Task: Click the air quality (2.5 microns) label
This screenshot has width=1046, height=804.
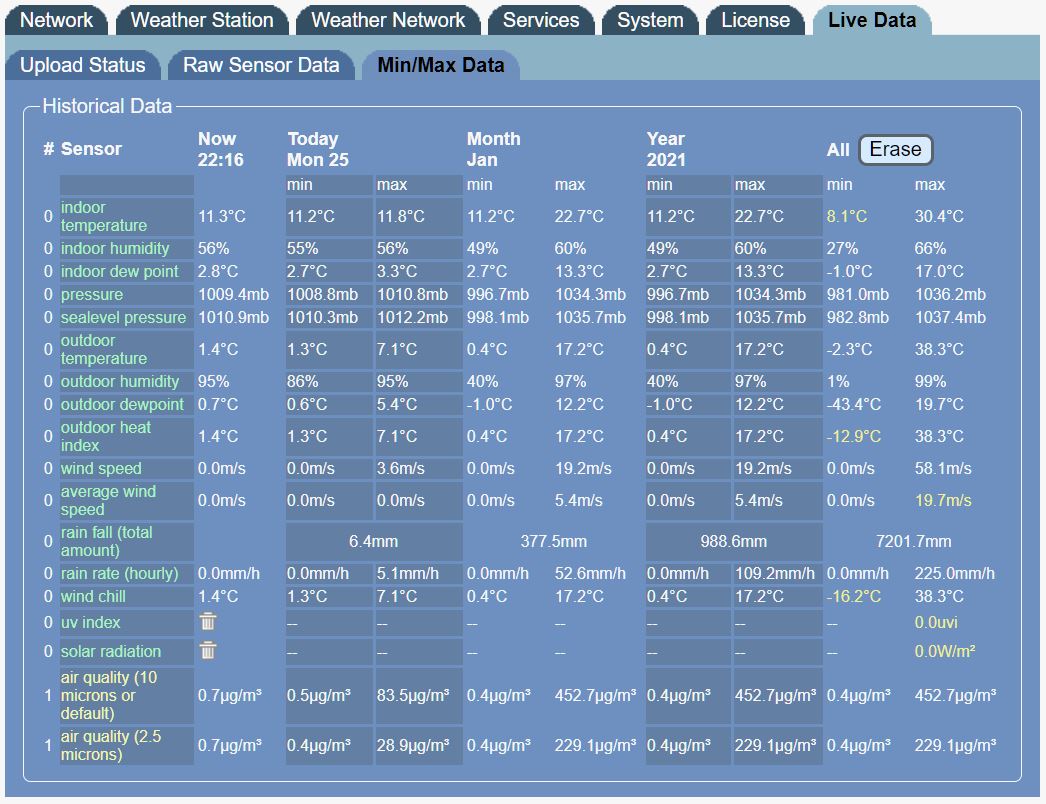Action: click(x=111, y=745)
